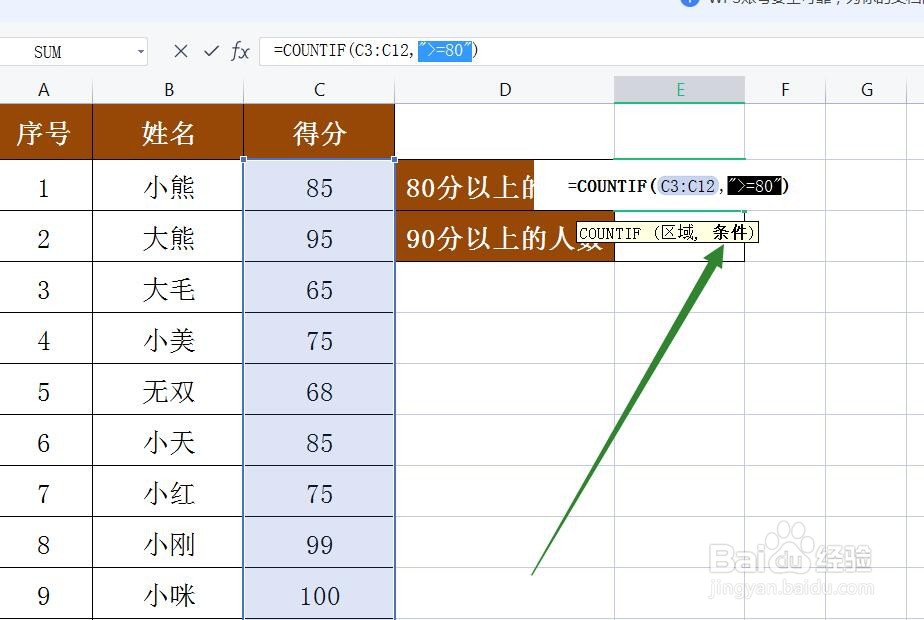Screen dimensions: 924x620
Task: Click the 得分 column title cell
Action: point(318,131)
